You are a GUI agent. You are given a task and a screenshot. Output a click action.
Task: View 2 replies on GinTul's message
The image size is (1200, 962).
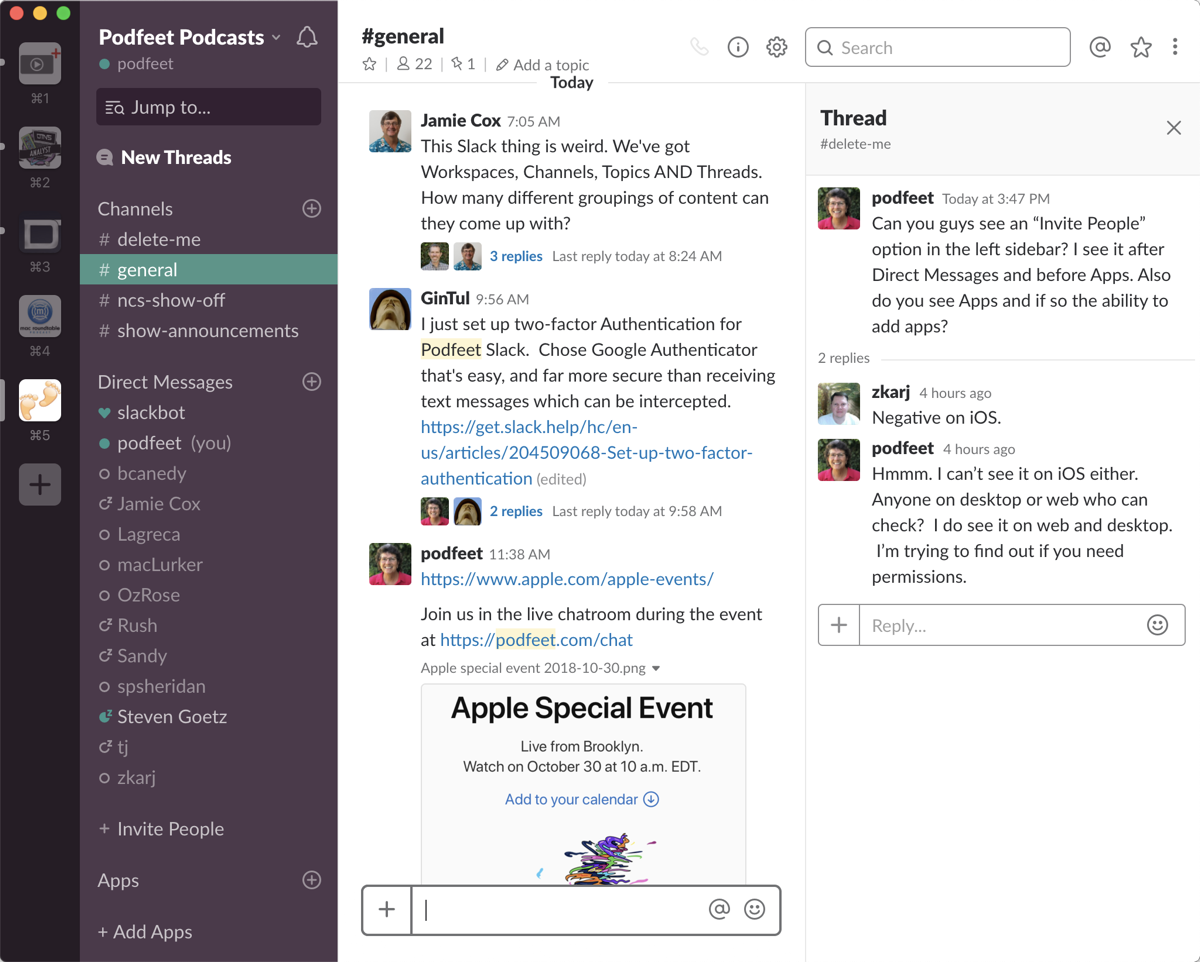(516, 511)
